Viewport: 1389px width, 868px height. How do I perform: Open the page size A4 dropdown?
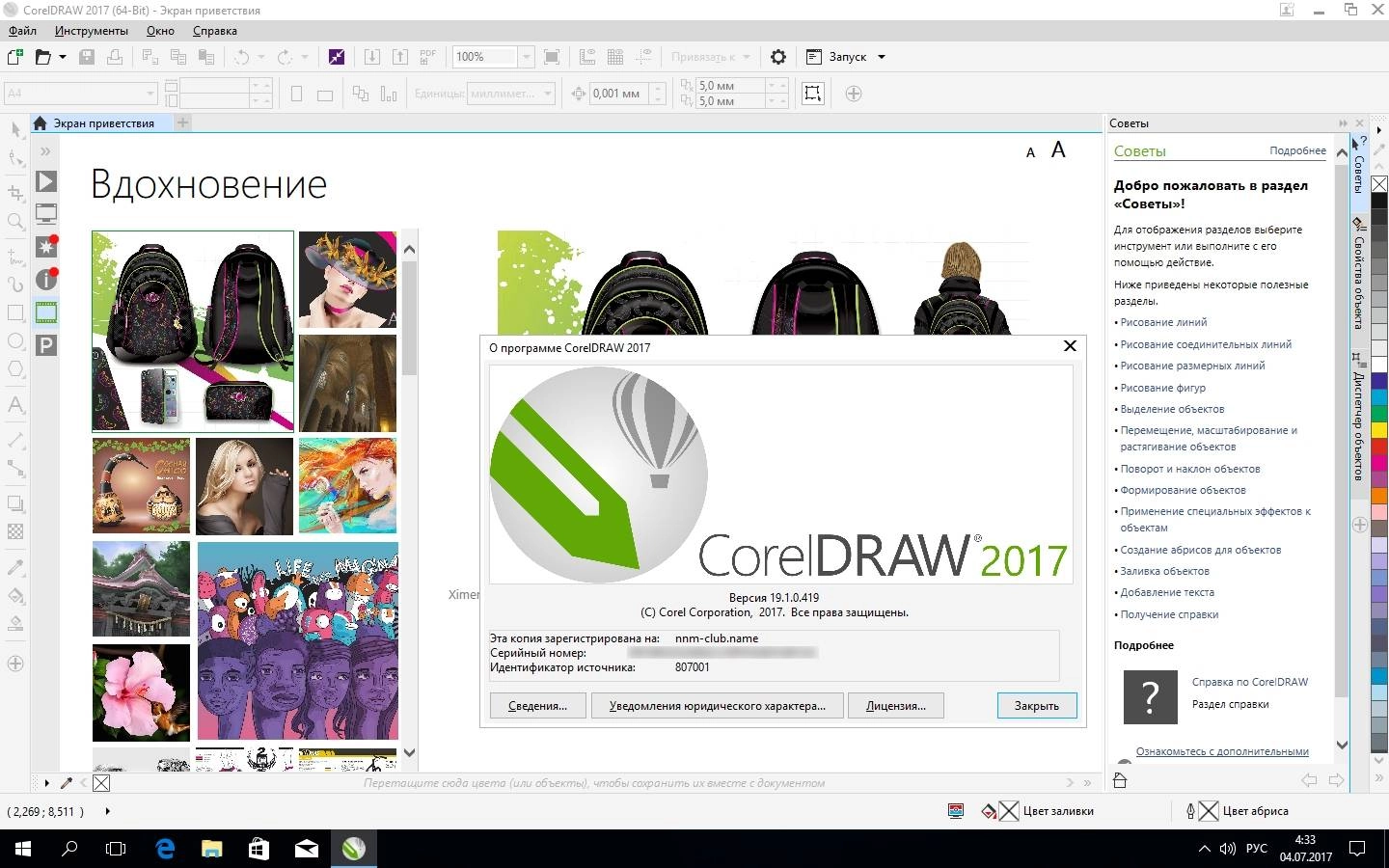pyautogui.click(x=150, y=94)
